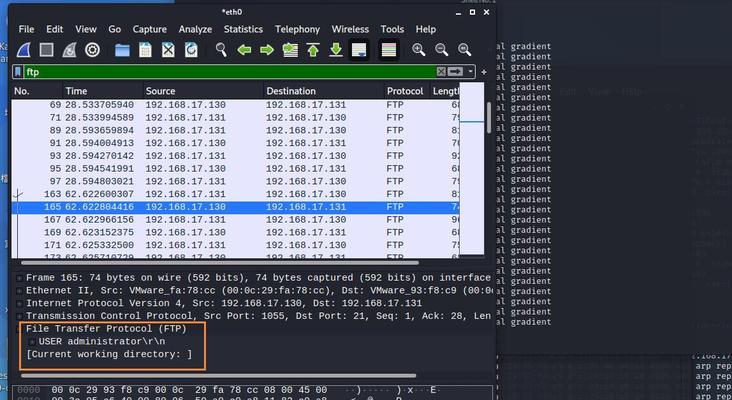Sort packets by Length column
Screen dimensions: 732x400
(x=445, y=91)
